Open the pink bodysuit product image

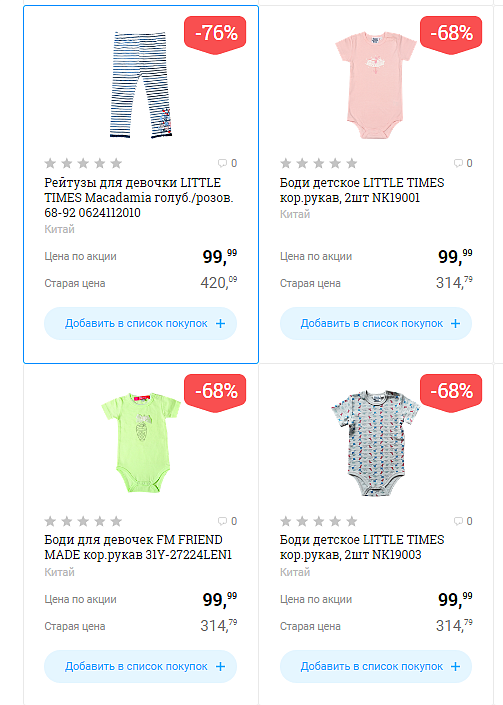(376, 85)
